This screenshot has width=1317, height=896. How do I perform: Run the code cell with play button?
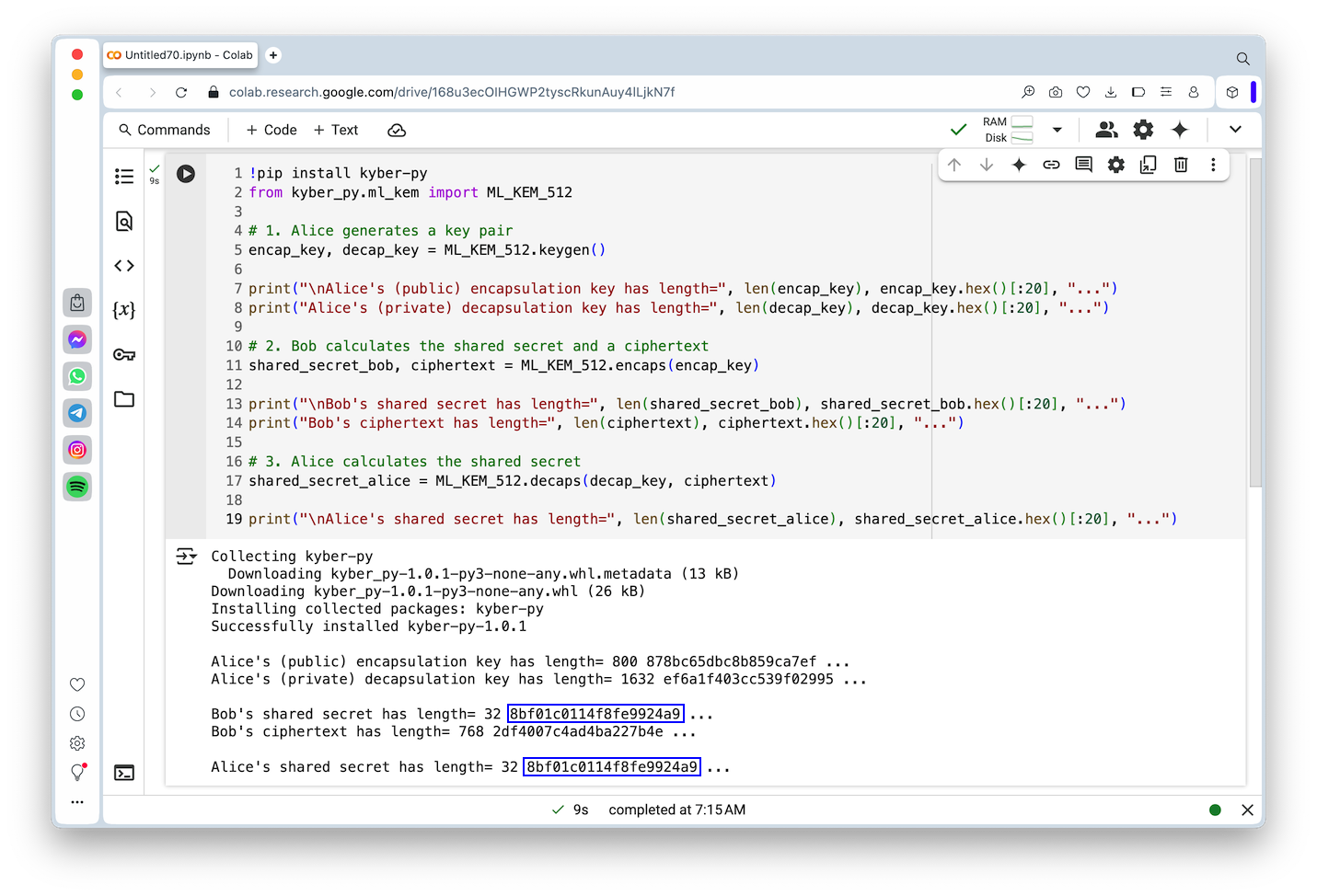(x=186, y=174)
